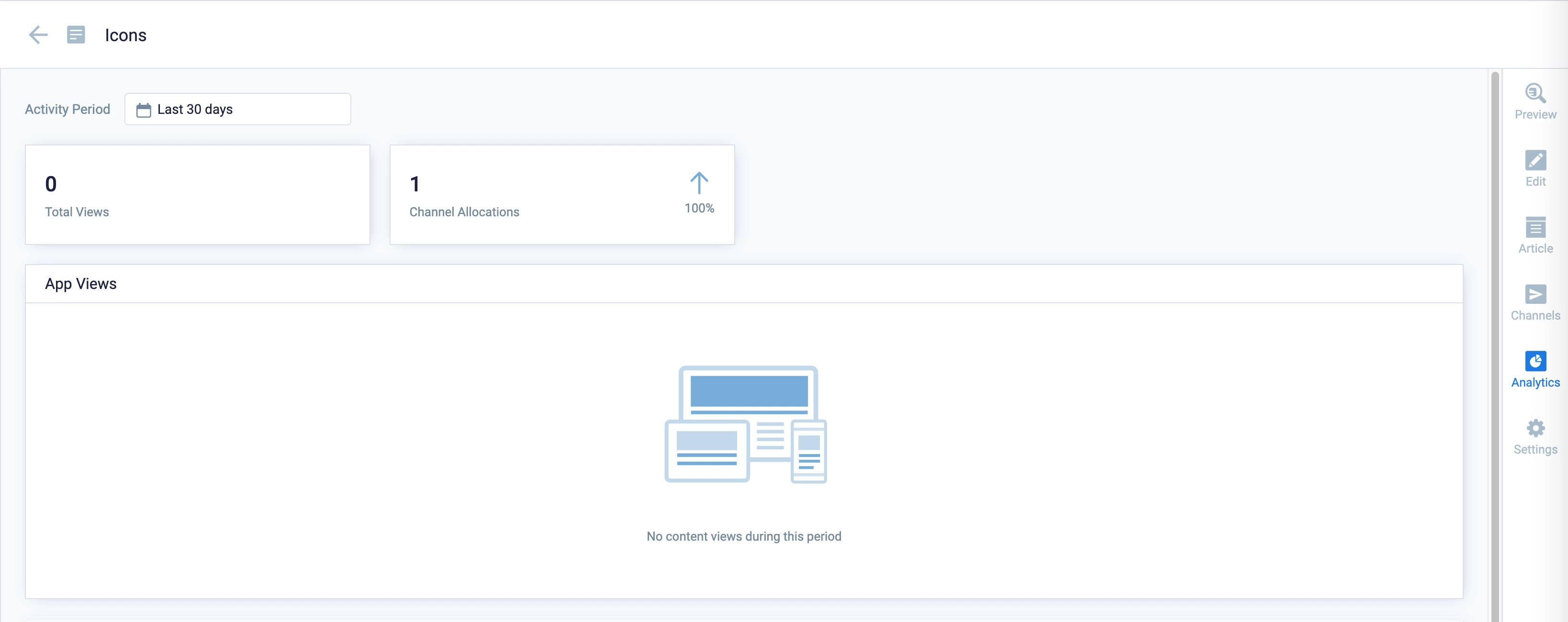Click the Activity Period label

(67, 110)
